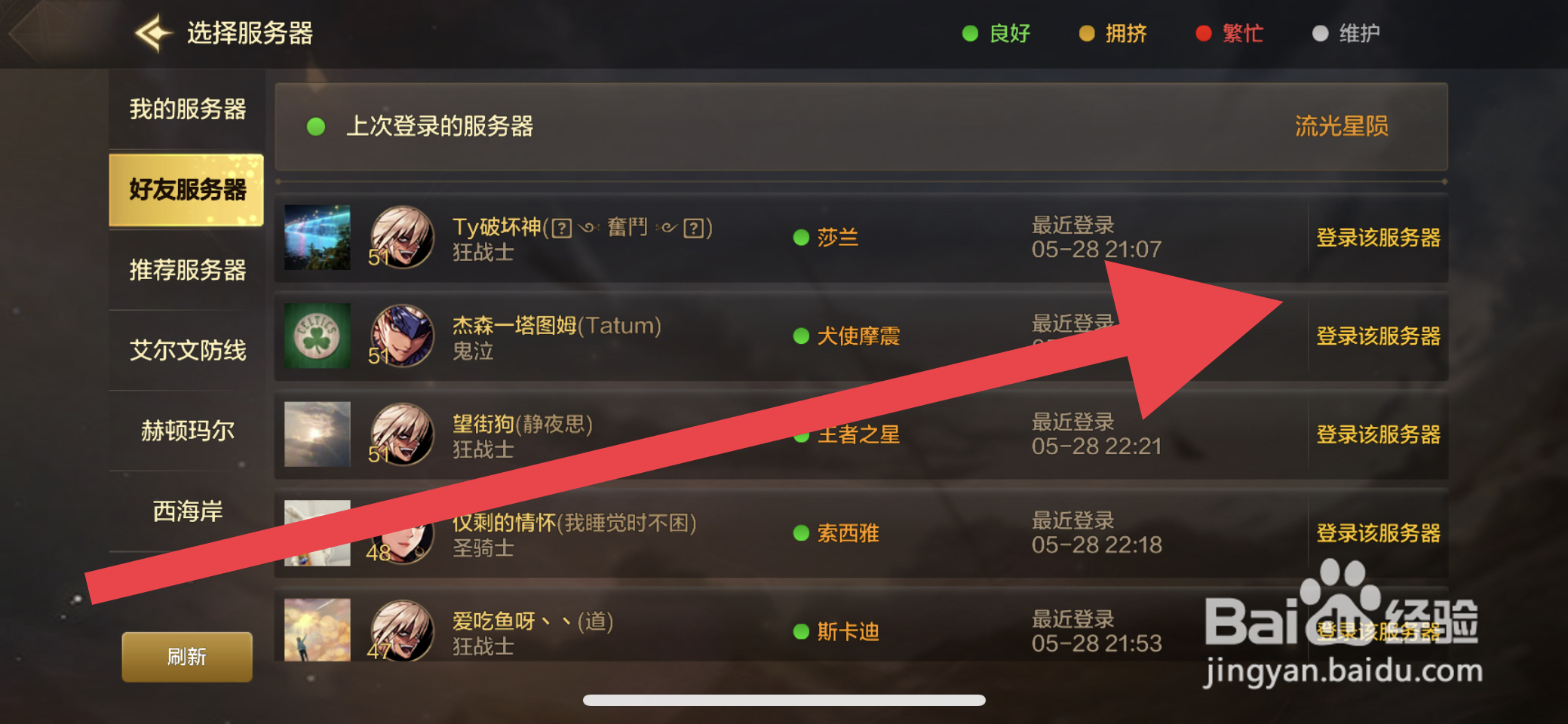1568x724 pixels.
Task: Choose 赫顿玛尔 server region
Action: point(187,431)
